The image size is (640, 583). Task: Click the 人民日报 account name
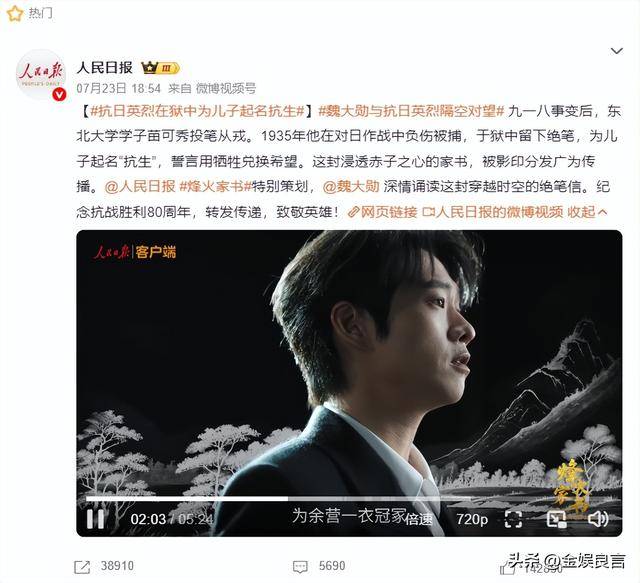point(104,68)
